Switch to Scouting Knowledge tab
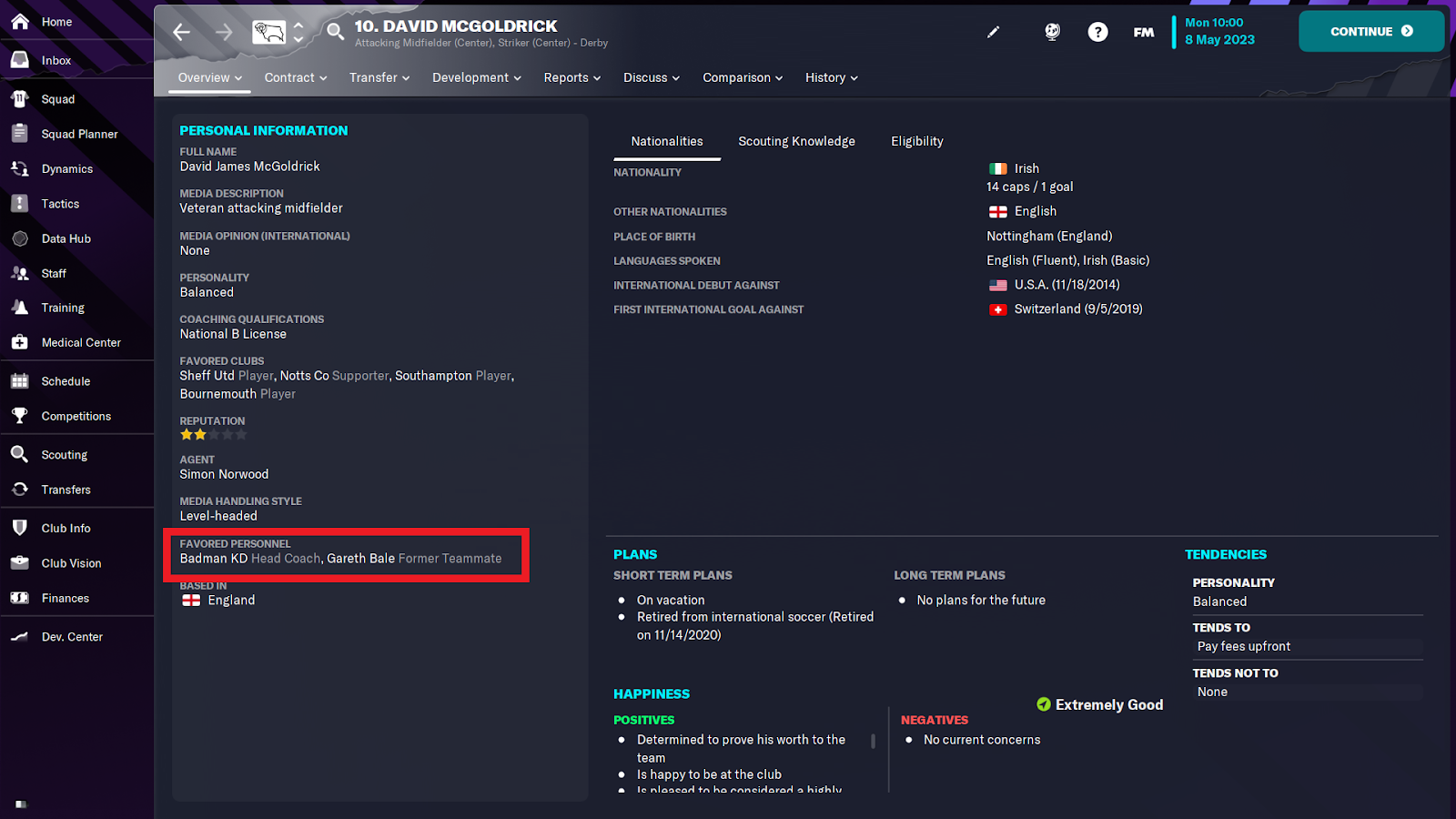The width and height of the screenshot is (1456, 819). (x=796, y=141)
